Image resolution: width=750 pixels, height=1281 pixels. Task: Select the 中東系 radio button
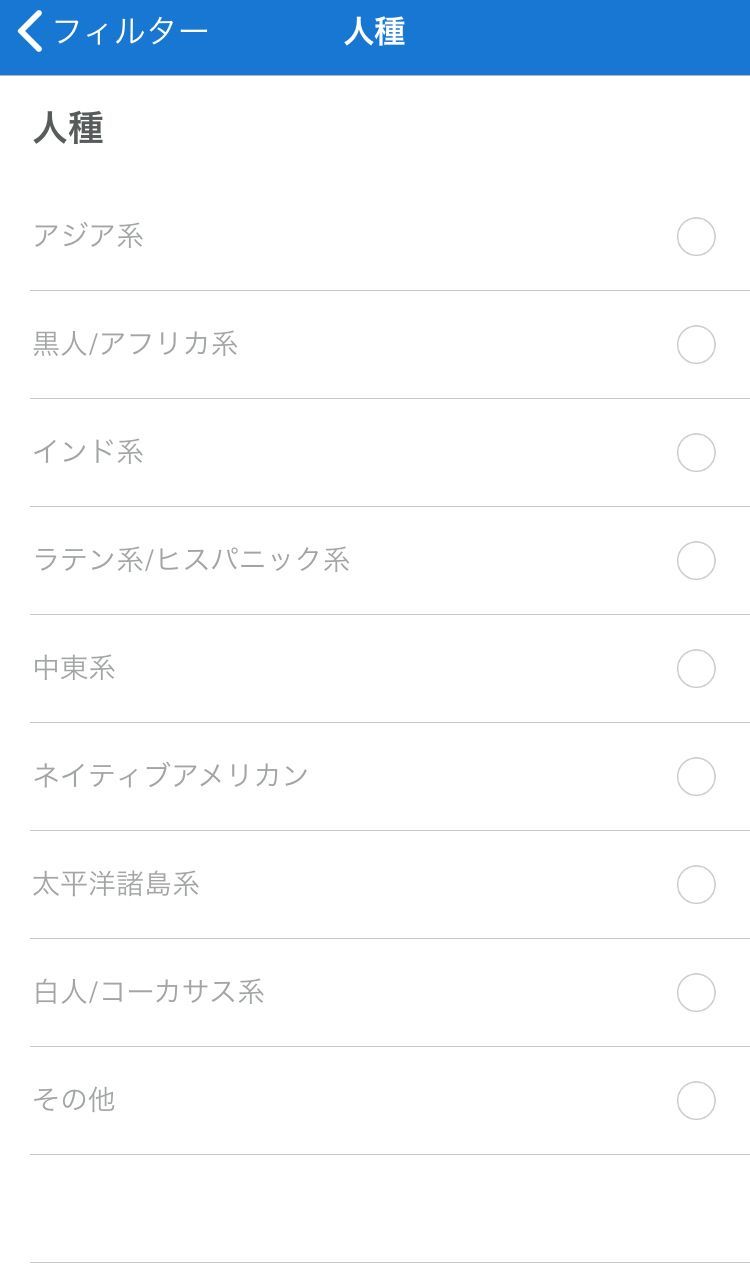(696, 669)
